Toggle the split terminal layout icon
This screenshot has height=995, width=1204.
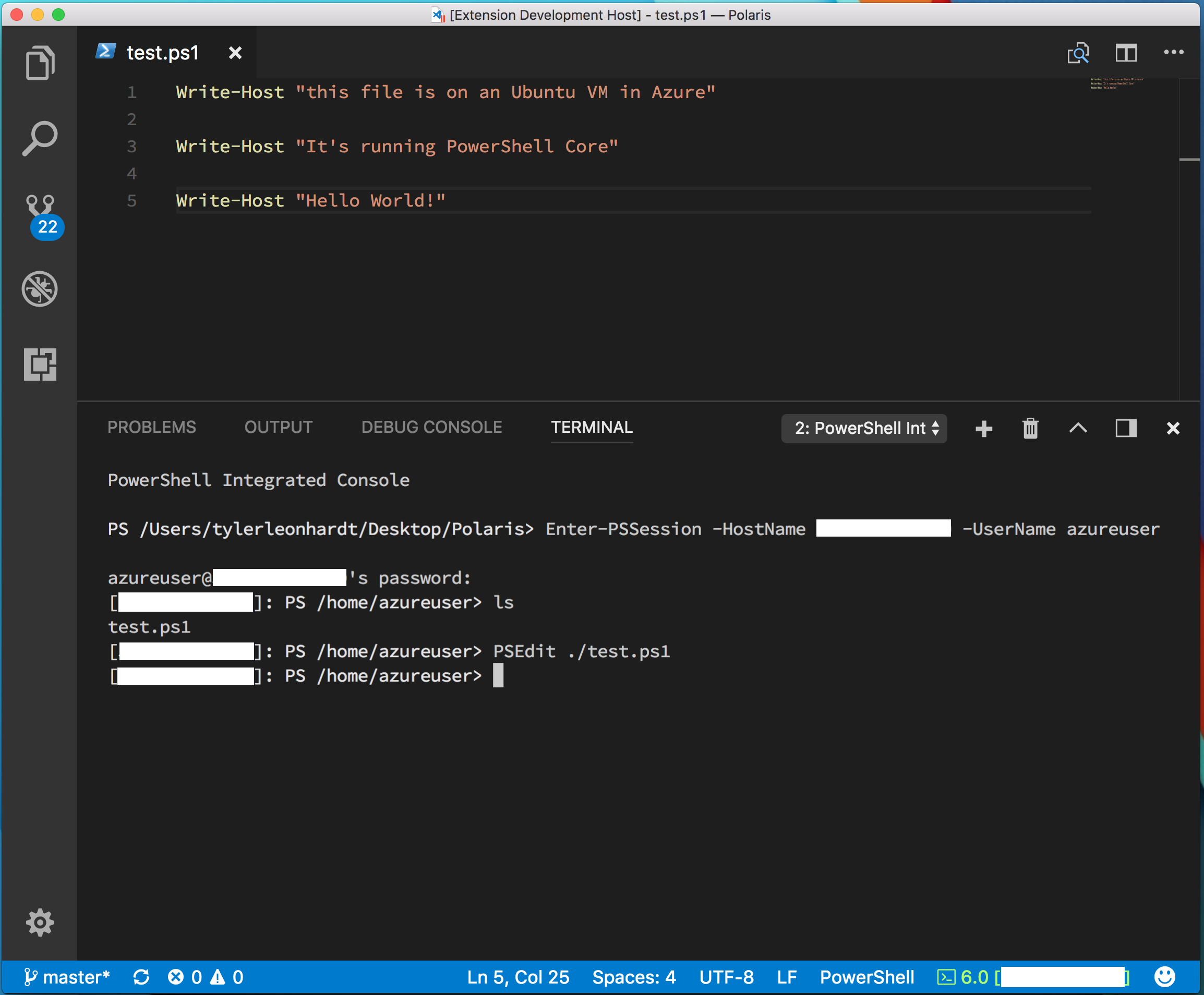pos(1125,428)
